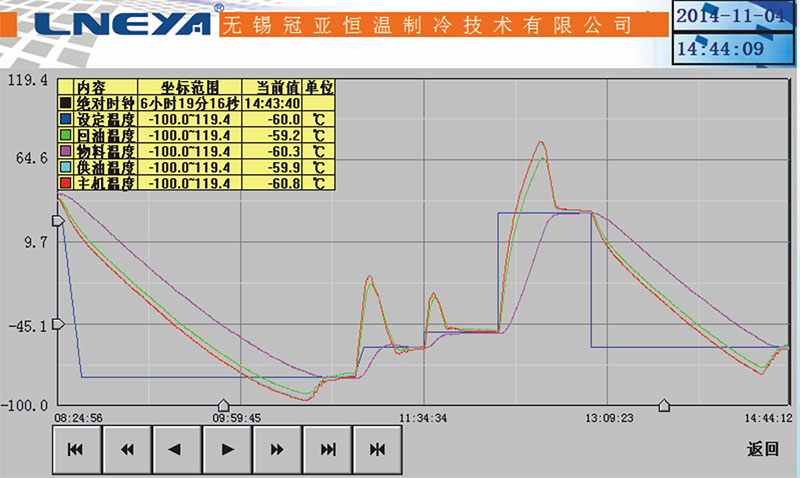Click the last playback button right of skip-to-end
The height and width of the screenshot is (478, 800).
[x=377, y=450]
